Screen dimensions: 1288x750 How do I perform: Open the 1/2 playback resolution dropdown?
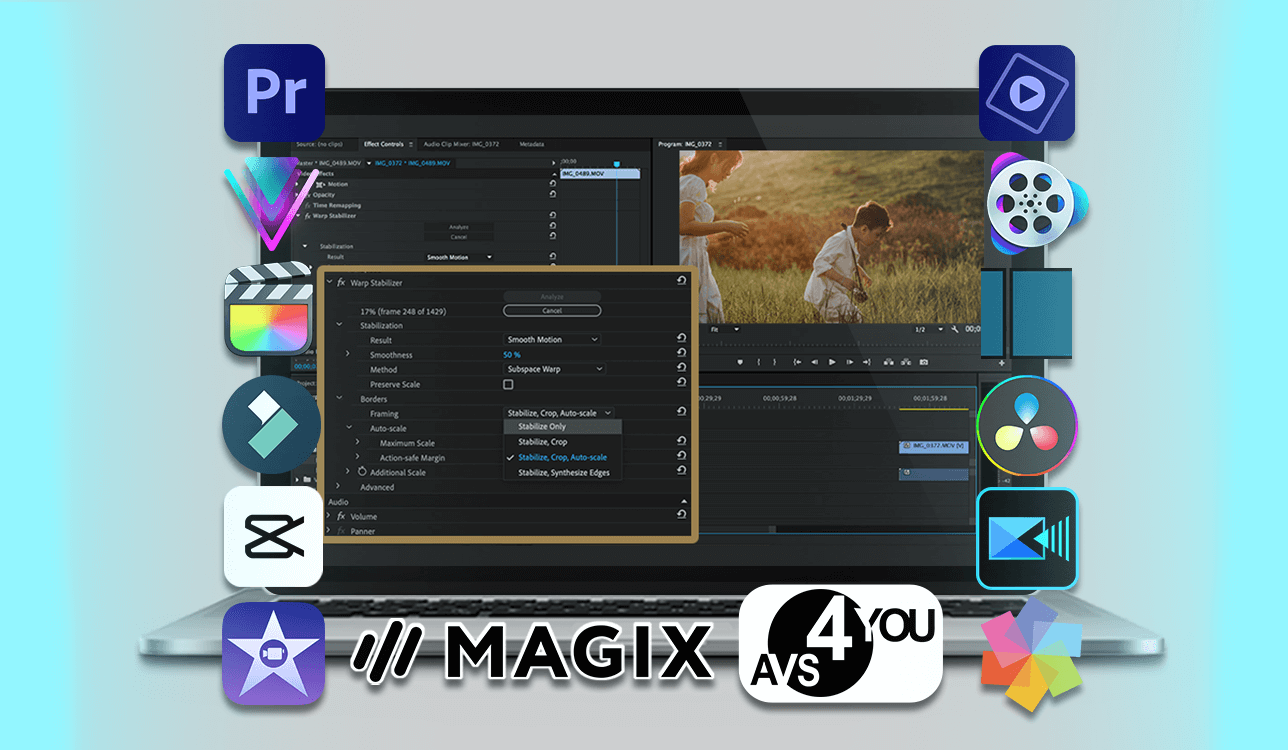pyautogui.click(x=930, y=329)
